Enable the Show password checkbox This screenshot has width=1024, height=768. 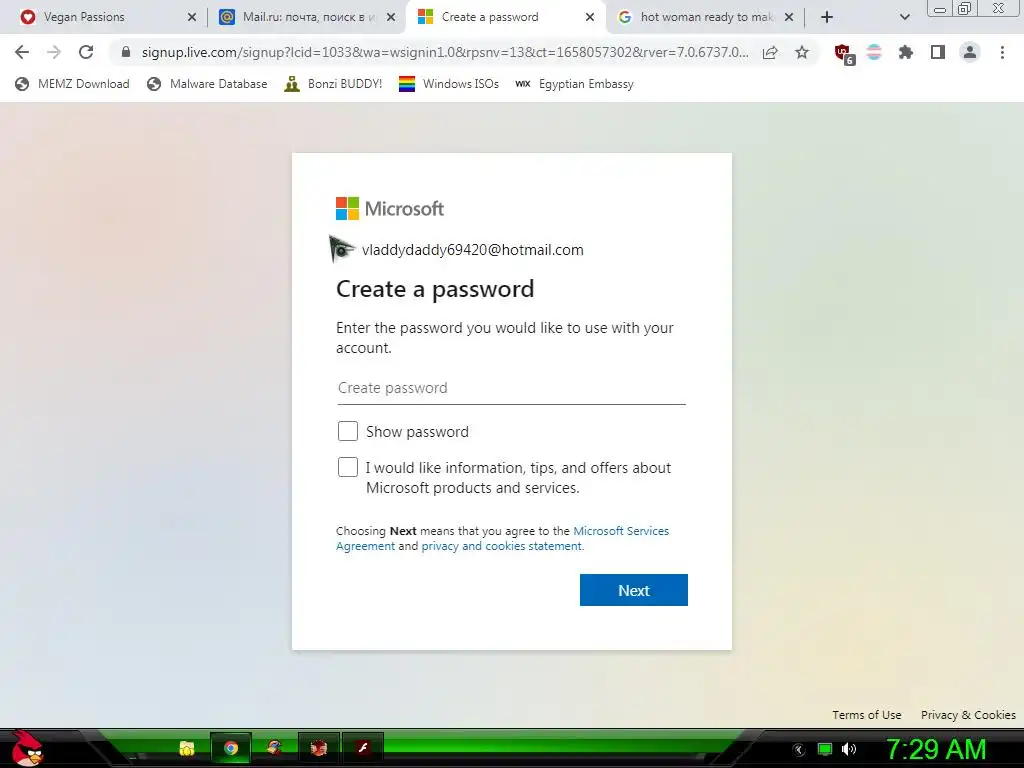[348, 431]
